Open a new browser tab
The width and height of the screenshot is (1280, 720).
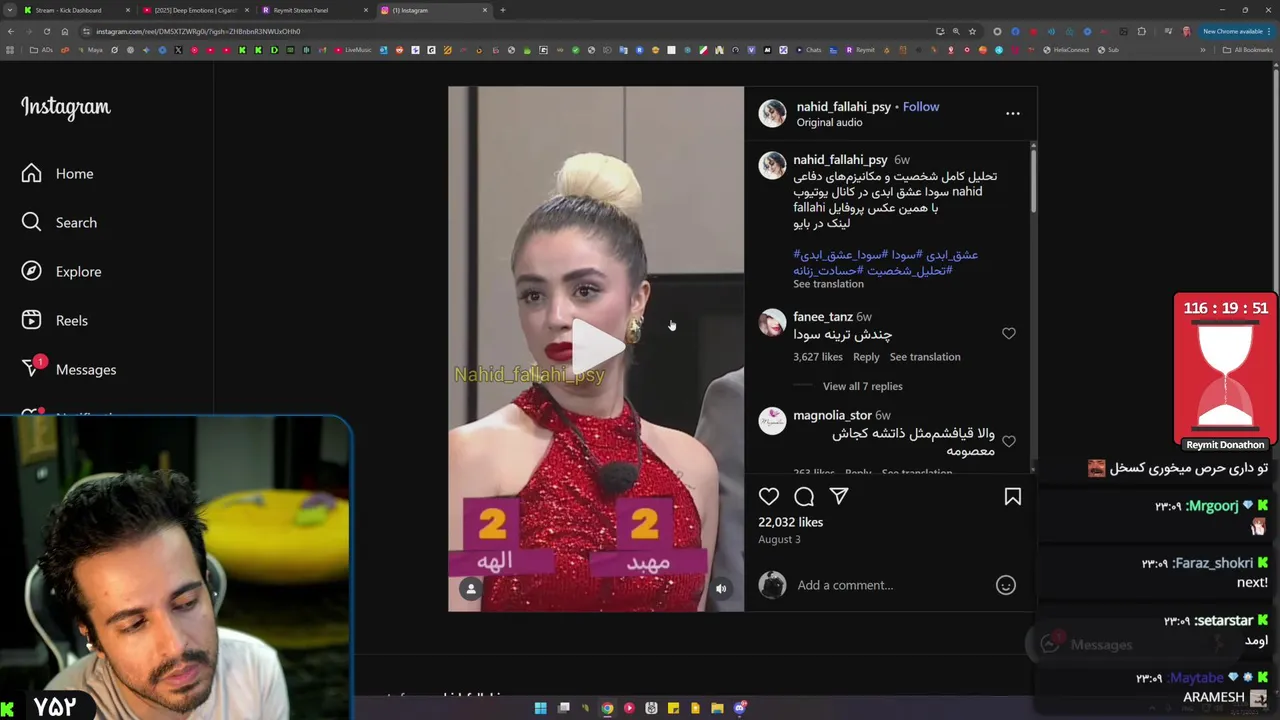[502, 10]
